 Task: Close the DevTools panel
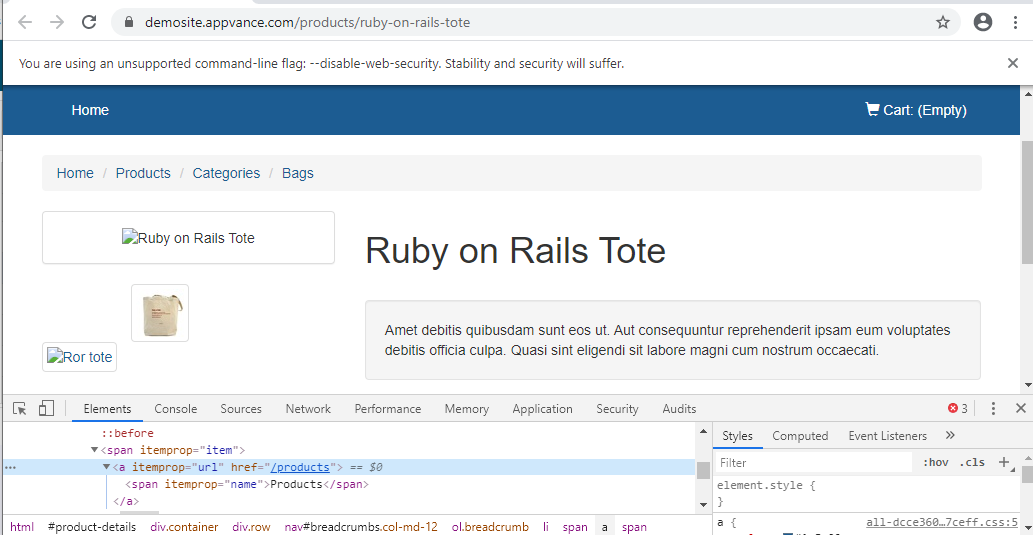tap(1020, 408)
